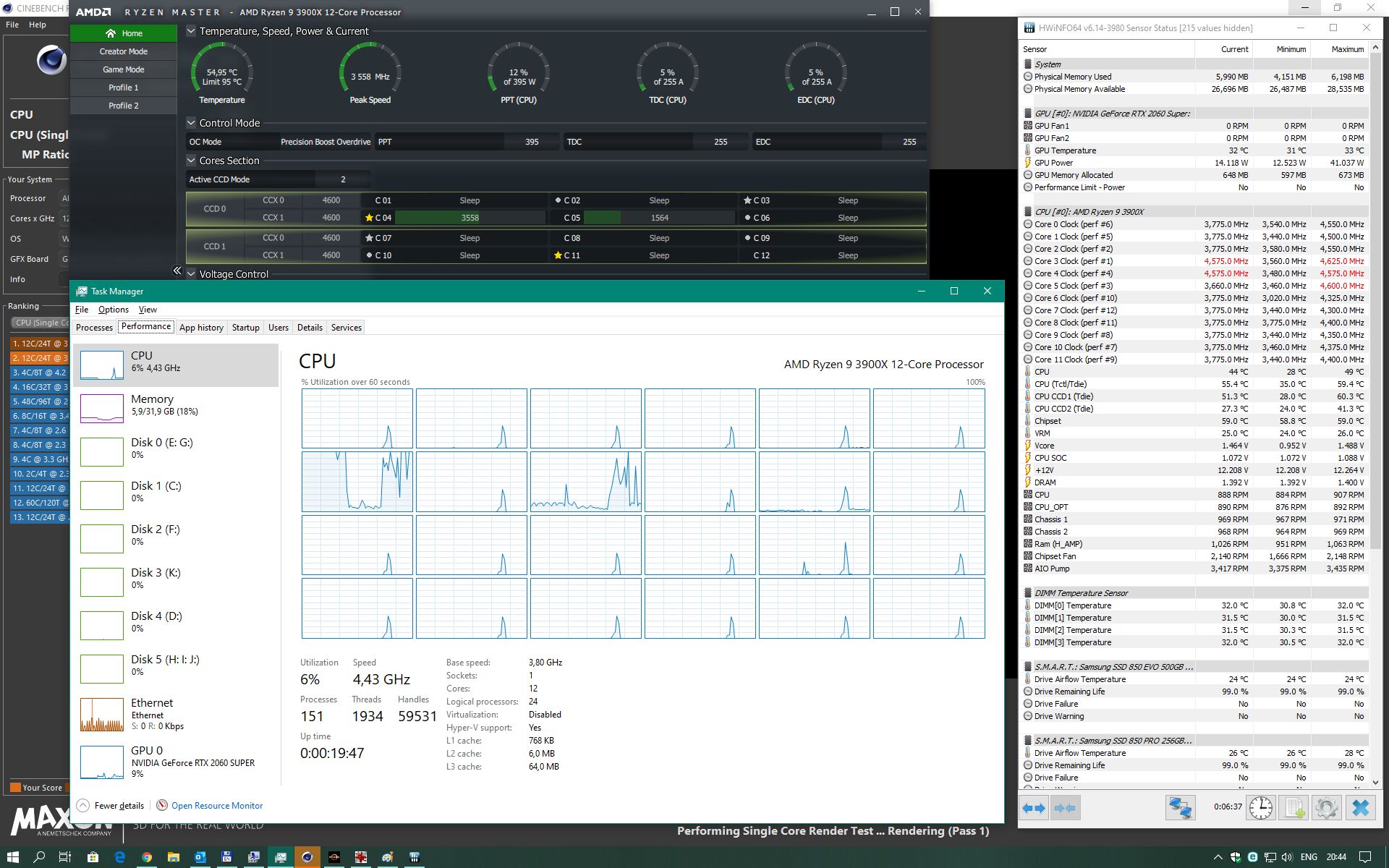
Task: Open Cinebench Help menu
Action: (37, 25)
